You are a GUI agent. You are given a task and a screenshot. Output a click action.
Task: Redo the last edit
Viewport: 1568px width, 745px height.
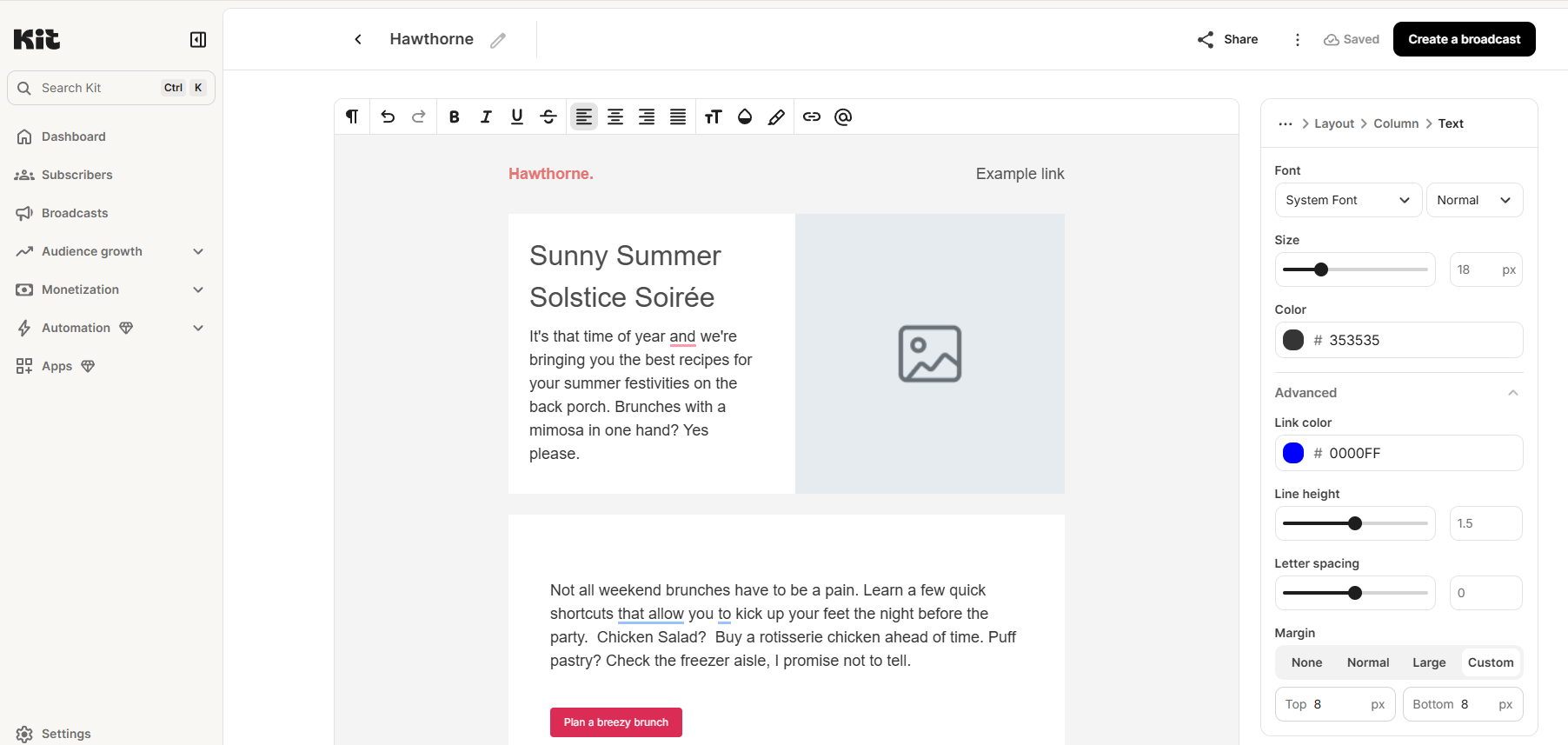tap(419, 116)
